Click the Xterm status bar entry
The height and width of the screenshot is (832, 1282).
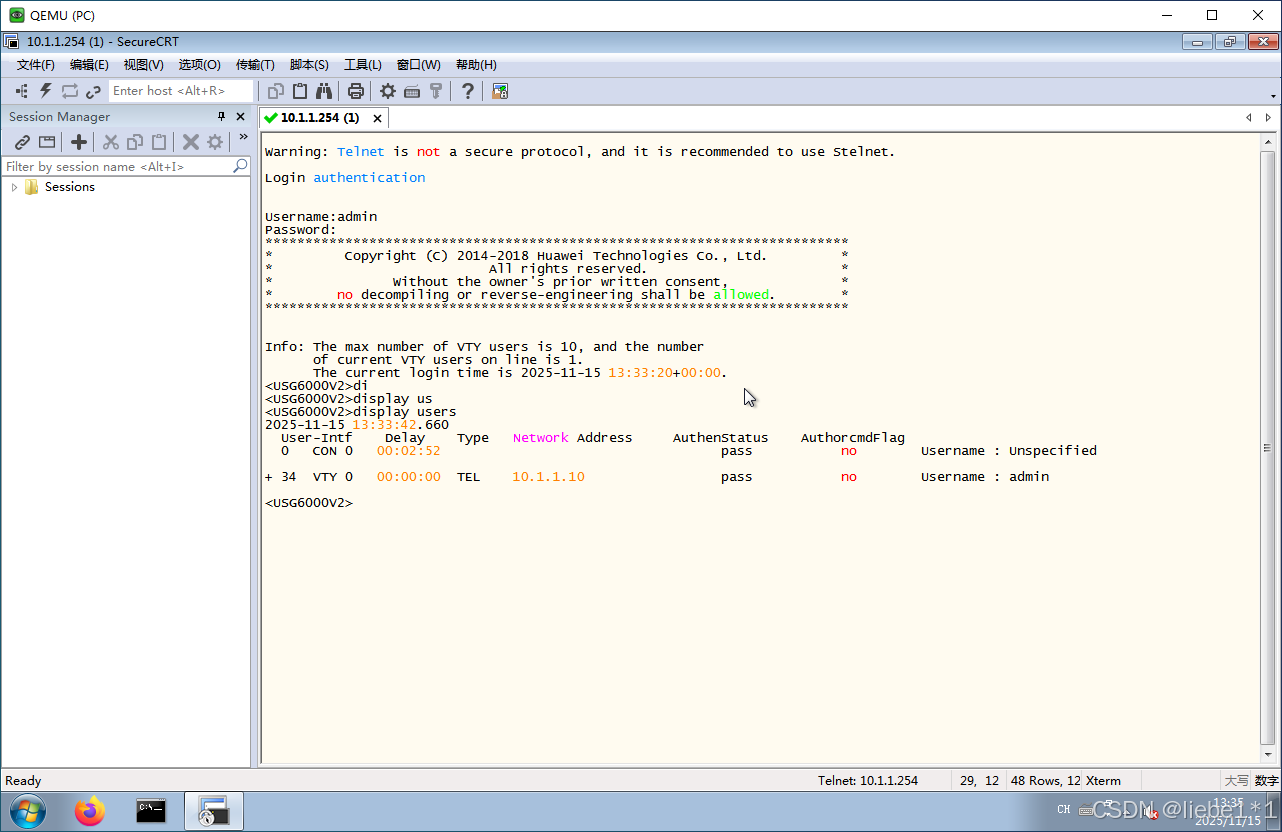(1103, 781)
